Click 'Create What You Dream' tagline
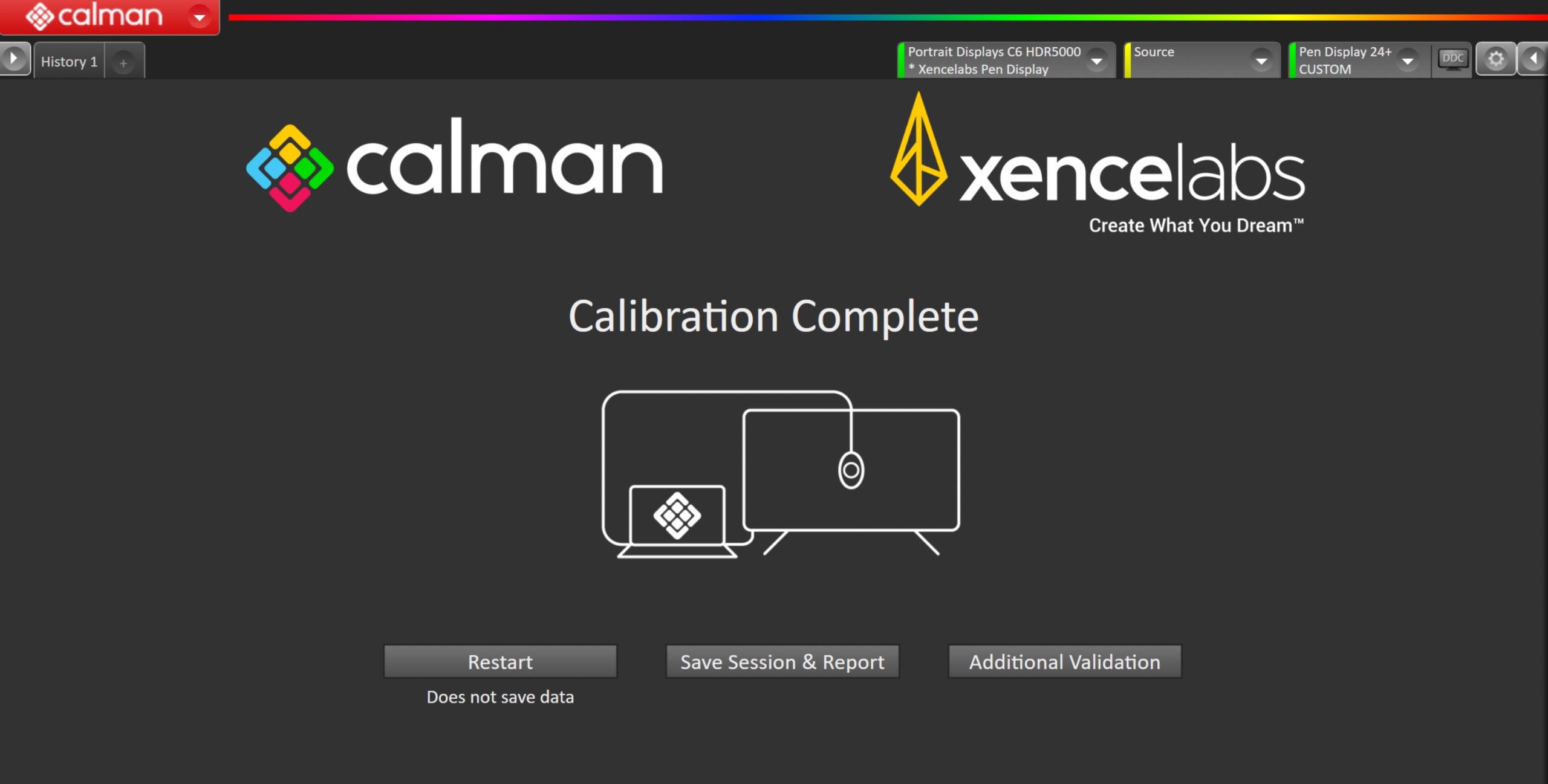This screenshot has height=784, width=1548. (1196, 225)
